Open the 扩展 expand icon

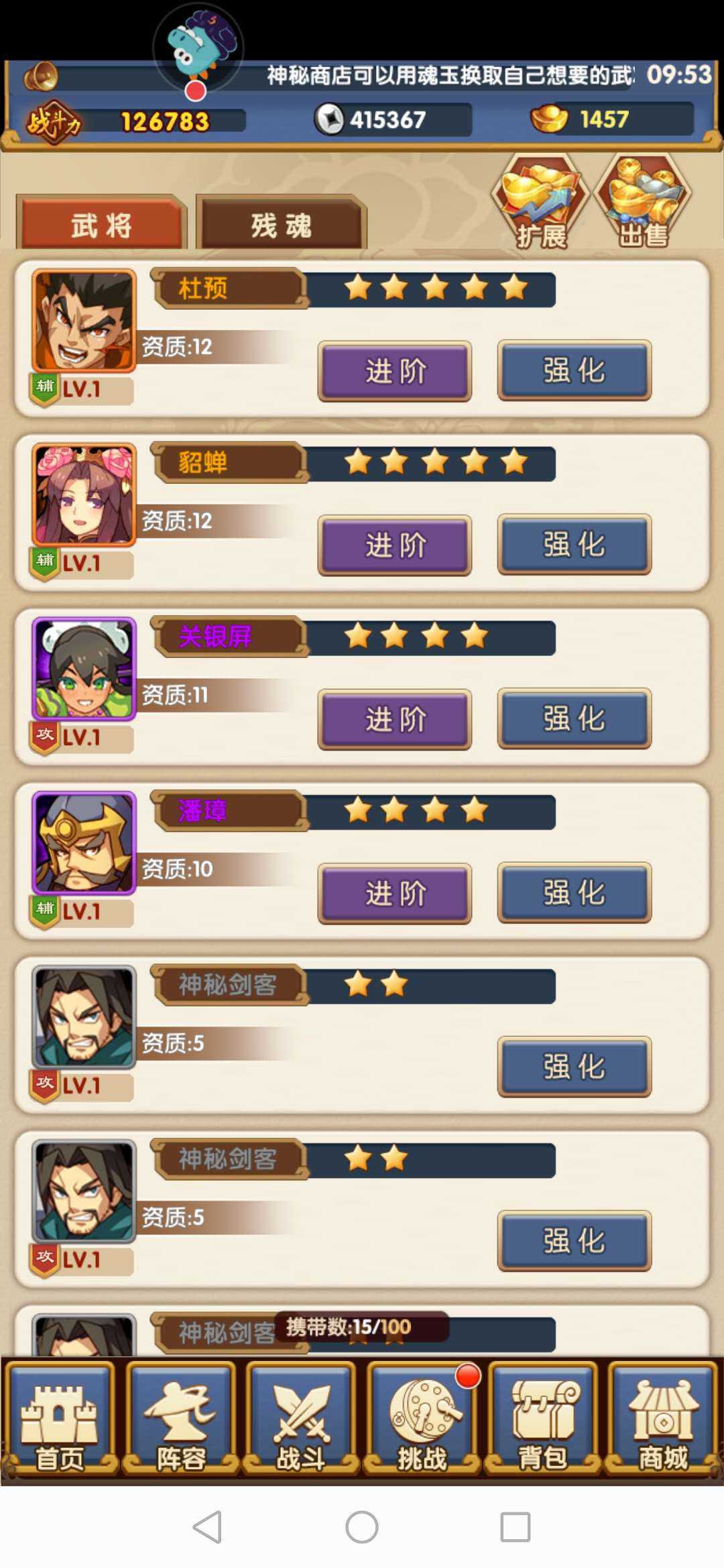pyautogui.click(x=540, y=200)
